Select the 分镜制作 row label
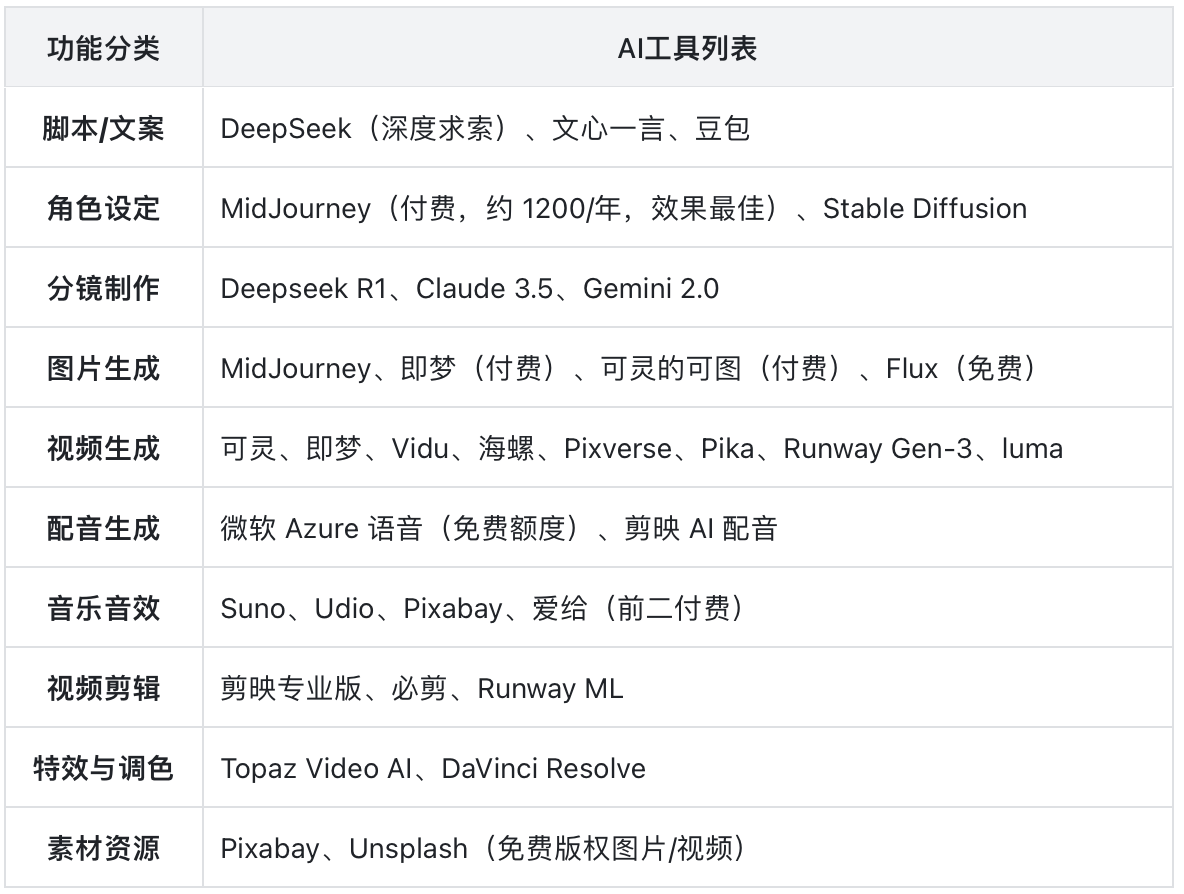 103,289
